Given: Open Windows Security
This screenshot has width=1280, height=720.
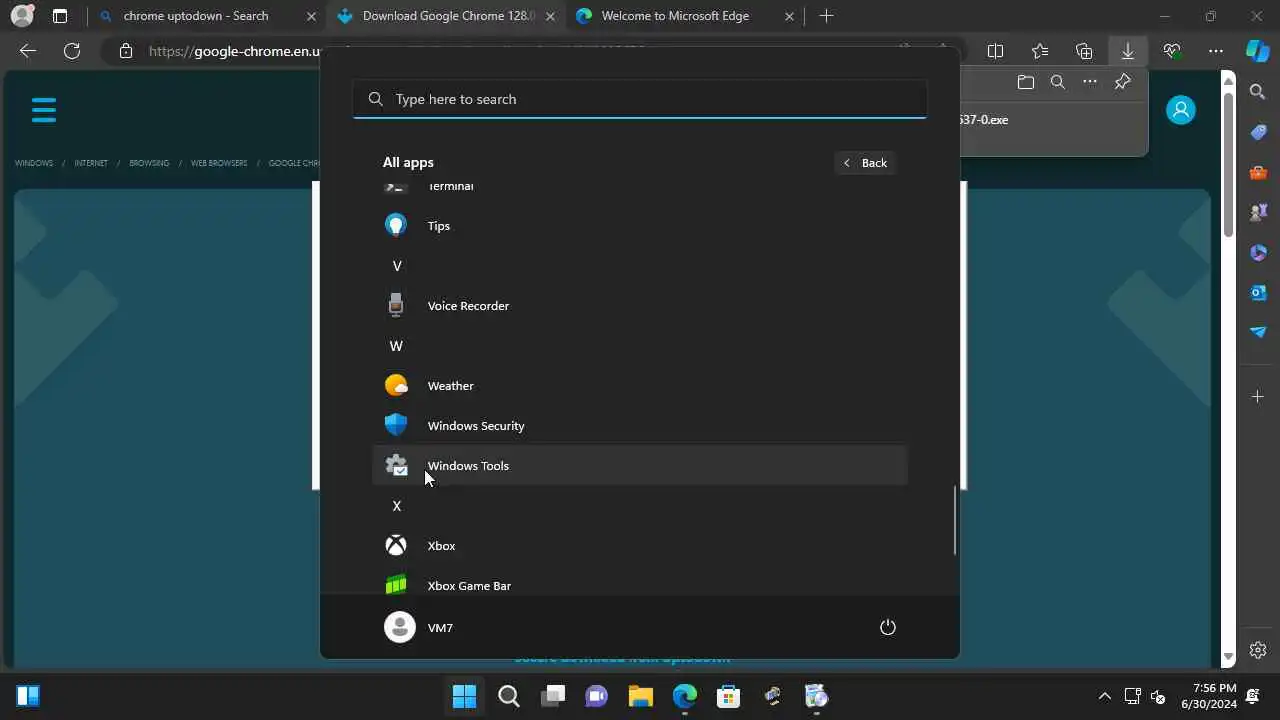Looking at the screenshot, I should click(640, 426).
